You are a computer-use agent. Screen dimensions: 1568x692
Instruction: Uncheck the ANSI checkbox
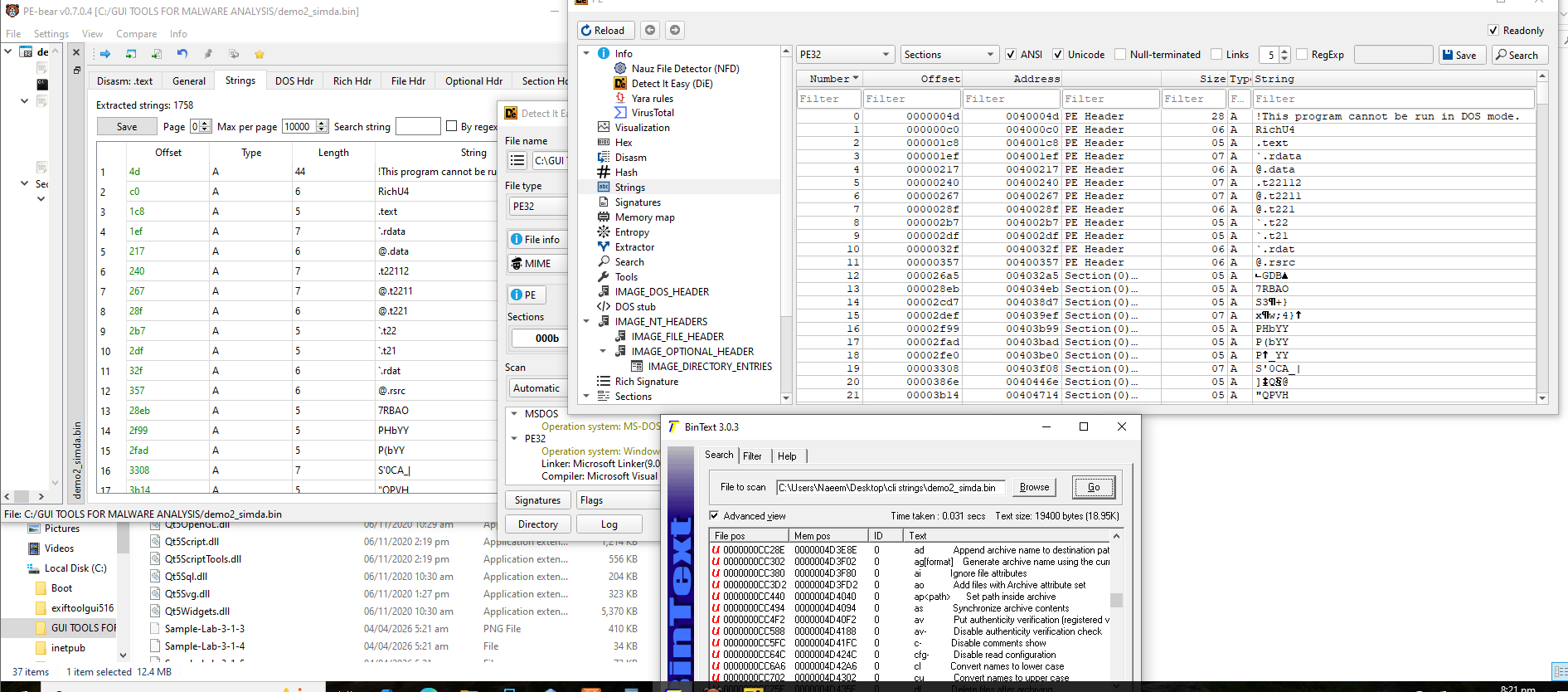pos(1011,55)
